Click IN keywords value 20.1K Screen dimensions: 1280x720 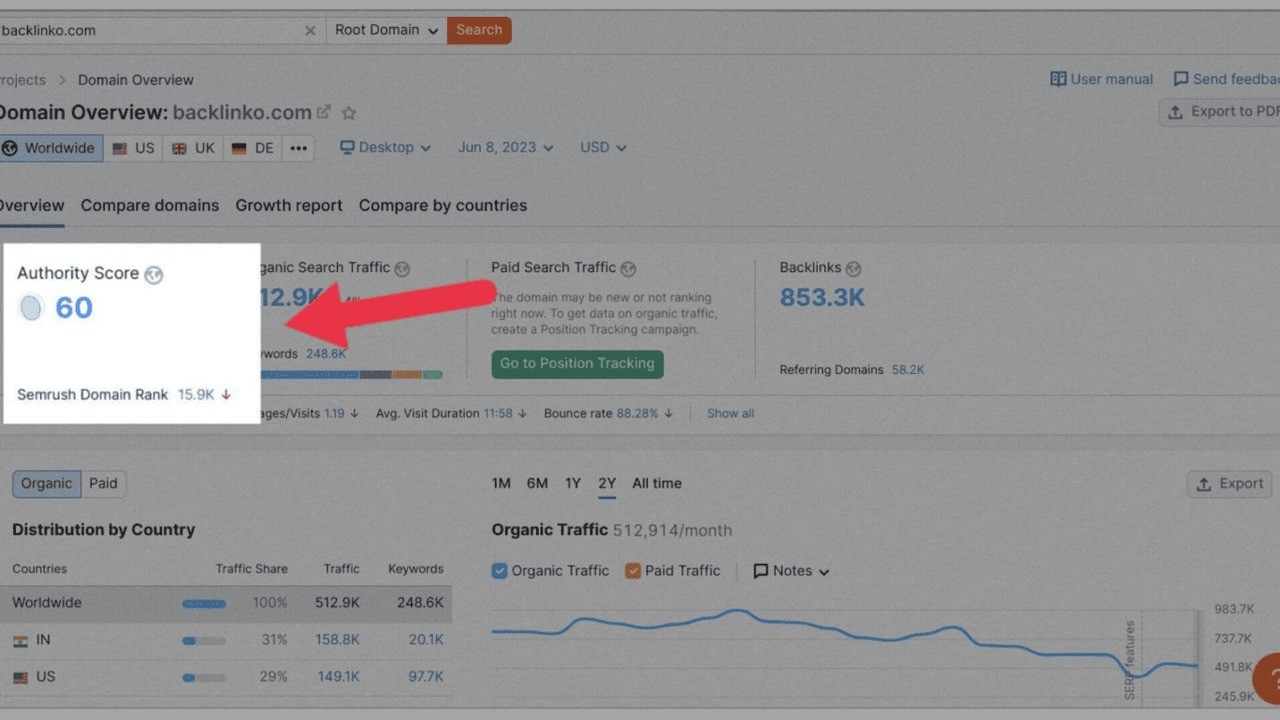[426, 640]
